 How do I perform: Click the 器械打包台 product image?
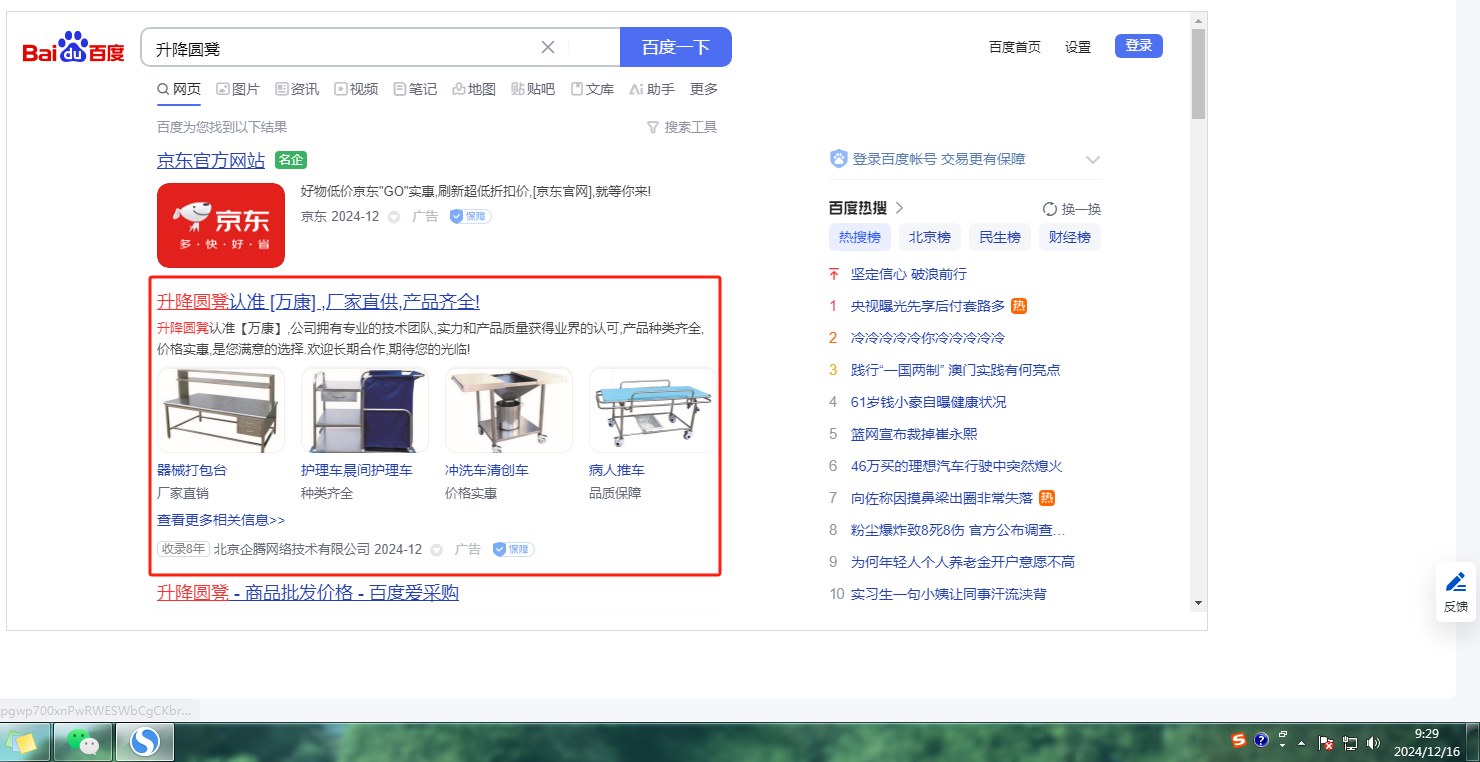pyautogui.click(x=221, y=410)
